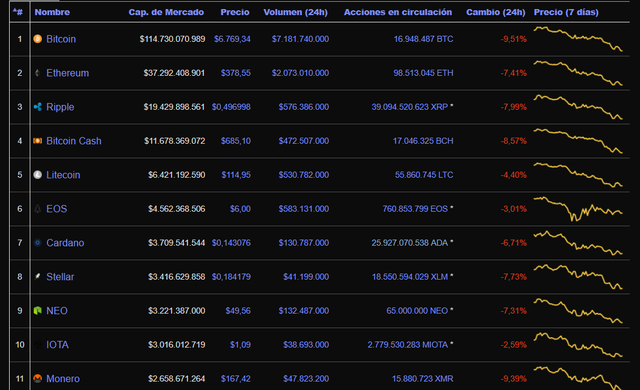This screenshot has height=390, width=640.
Task: Click Stellar volume $41.199.000
Action: coord(306,277)
